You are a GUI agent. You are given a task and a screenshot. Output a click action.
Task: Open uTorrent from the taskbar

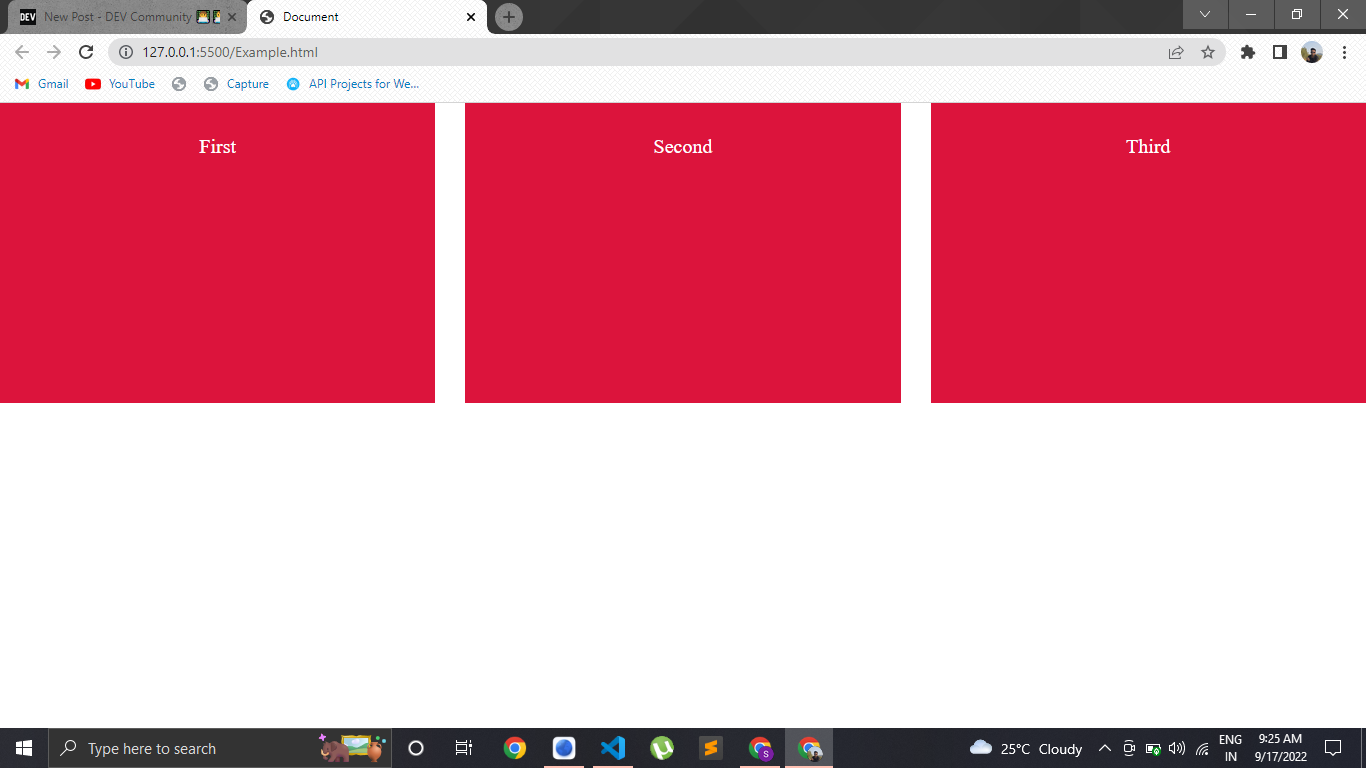(662, 748)
